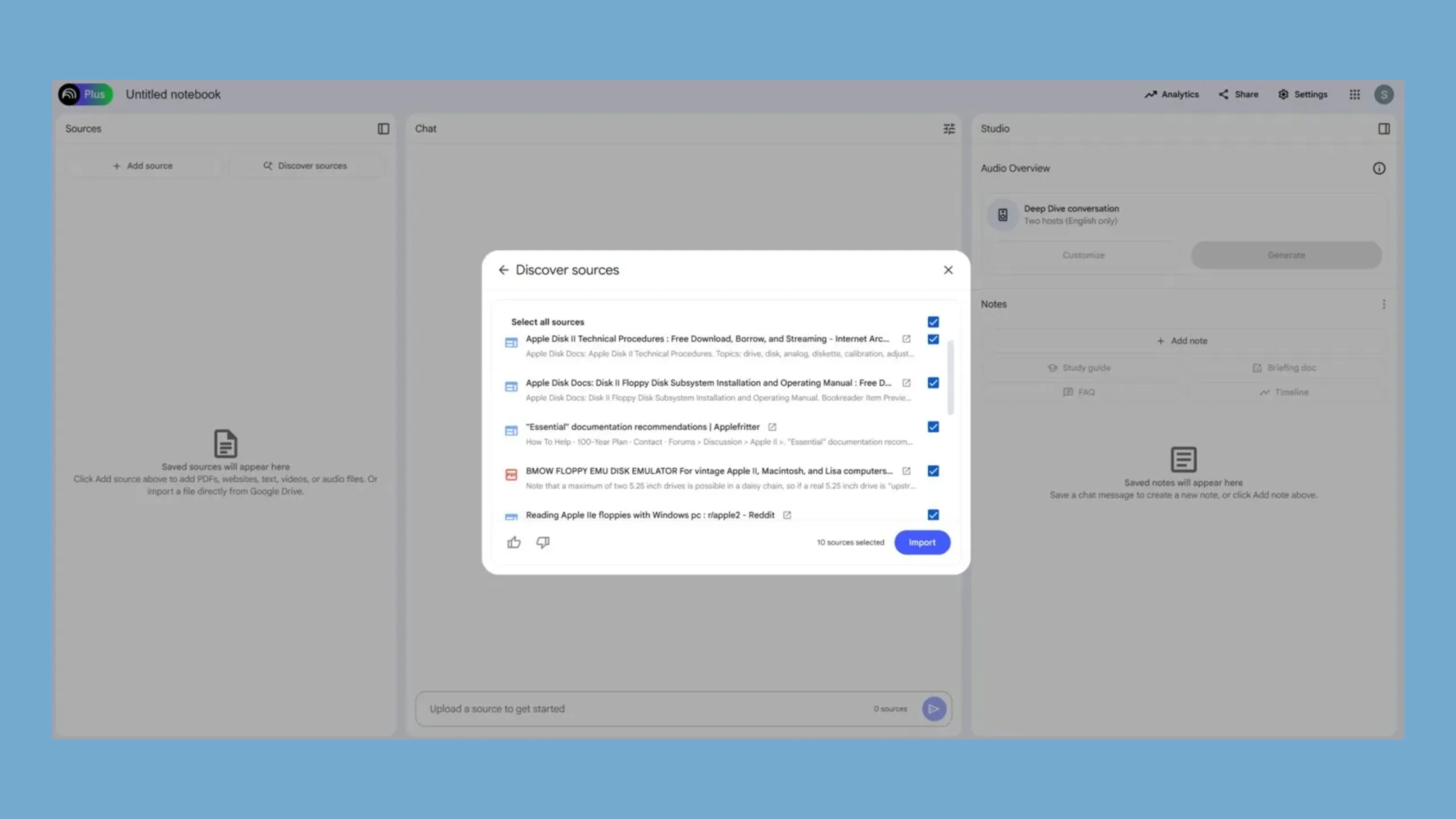
Task: Click the 10 sources selected label
Action: pos(851,543)
